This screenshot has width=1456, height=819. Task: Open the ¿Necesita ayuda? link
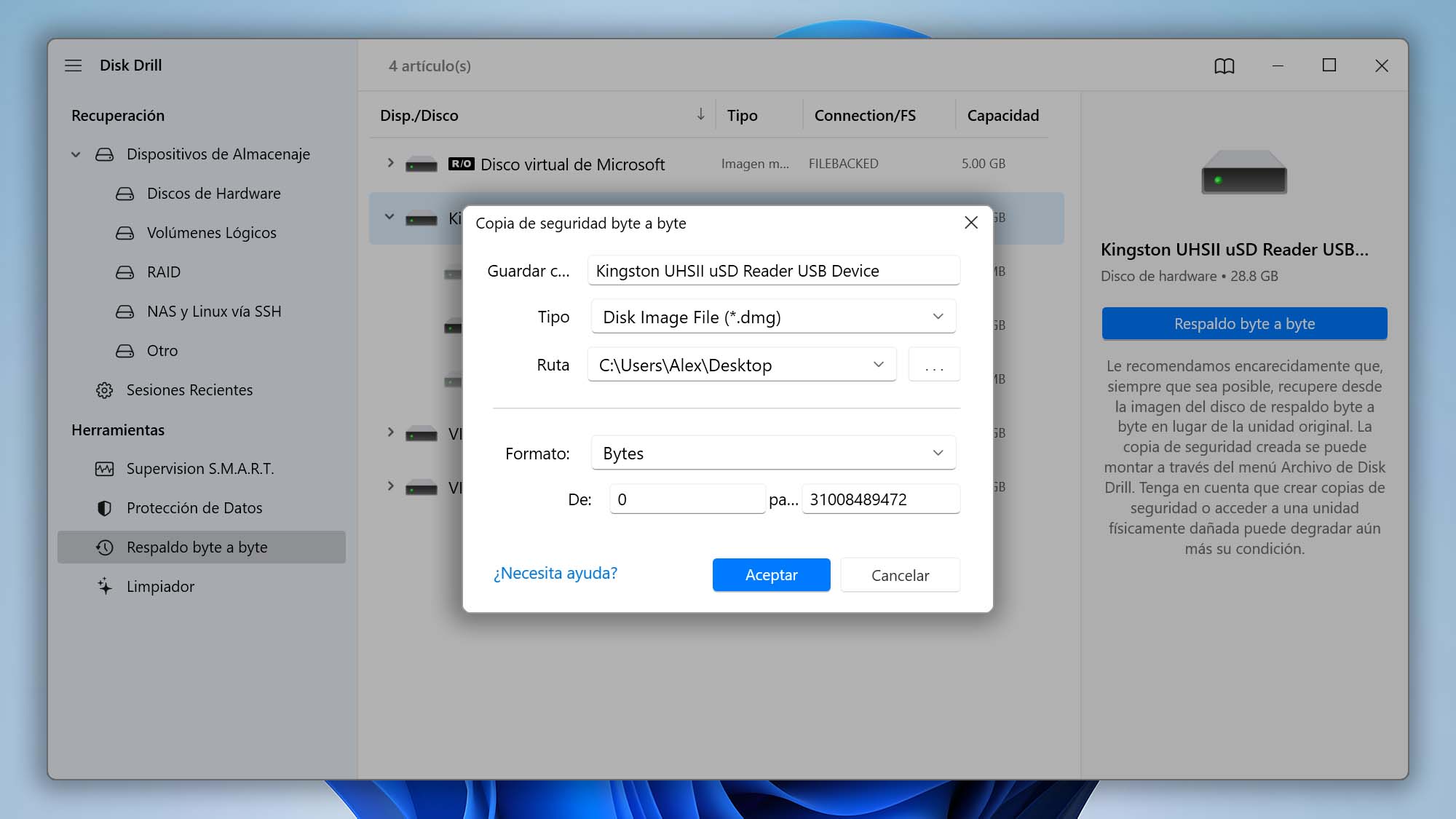555,574
